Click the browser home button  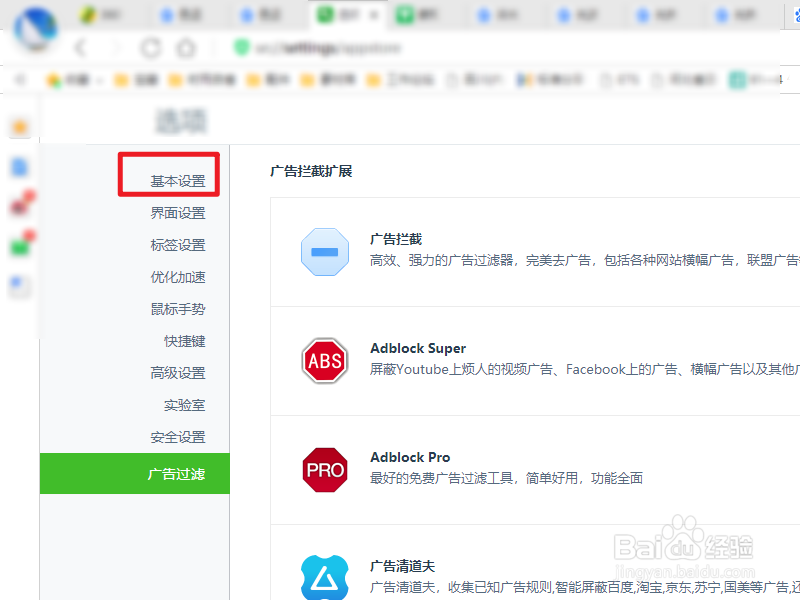click(186, 48)
